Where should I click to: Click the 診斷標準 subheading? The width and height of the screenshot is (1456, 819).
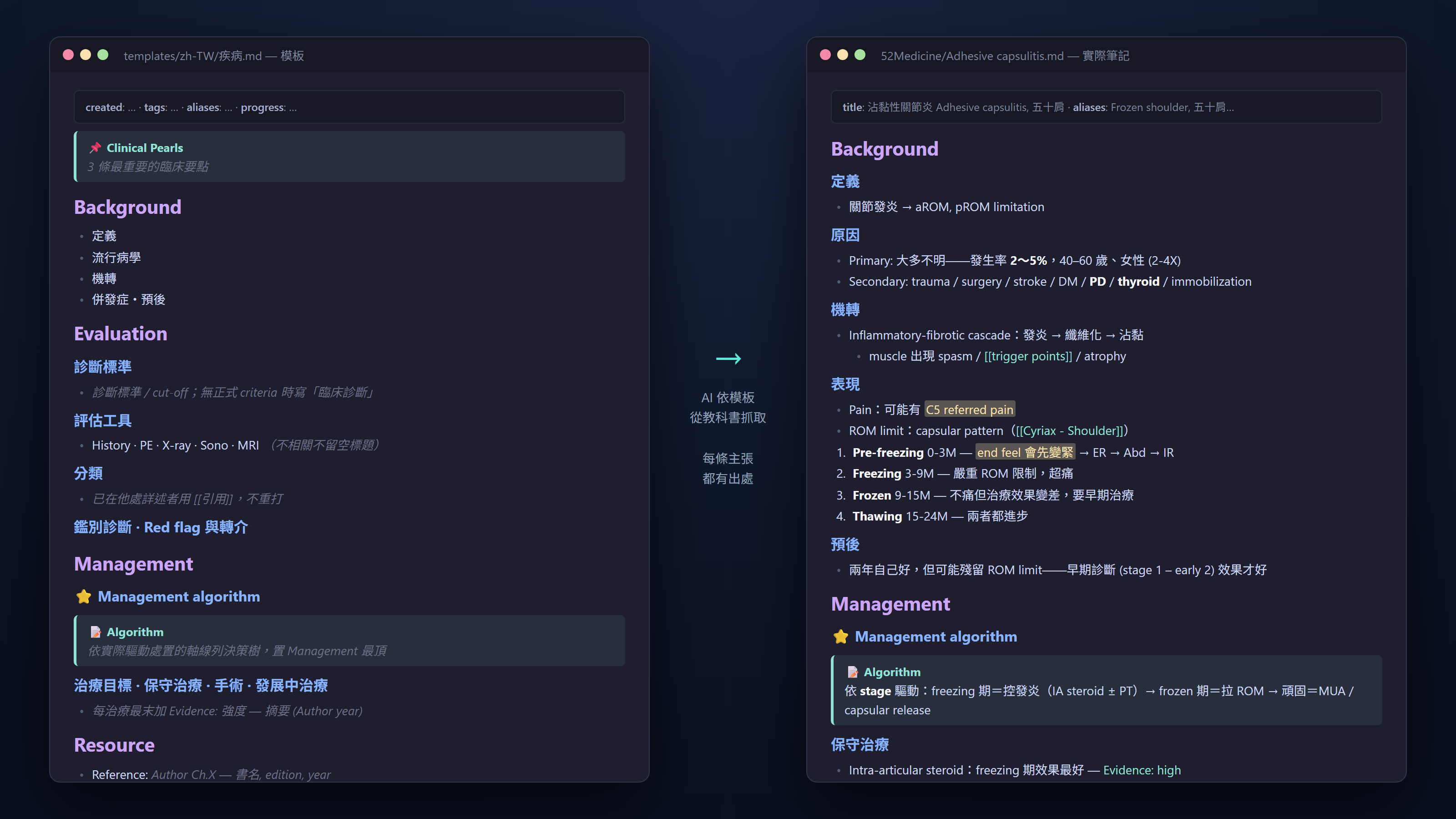point(102,367)
